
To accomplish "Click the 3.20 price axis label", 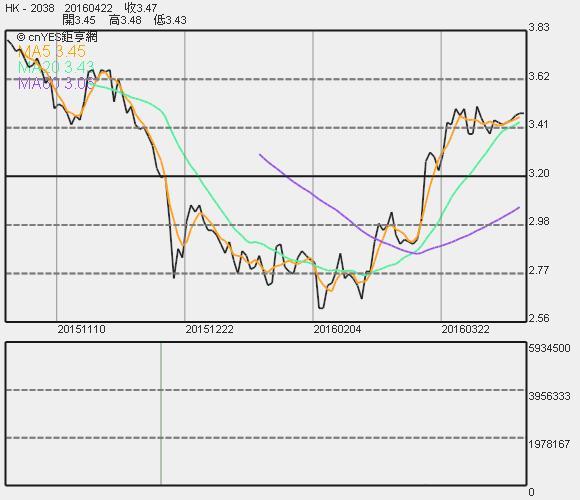I will point(539,173).
